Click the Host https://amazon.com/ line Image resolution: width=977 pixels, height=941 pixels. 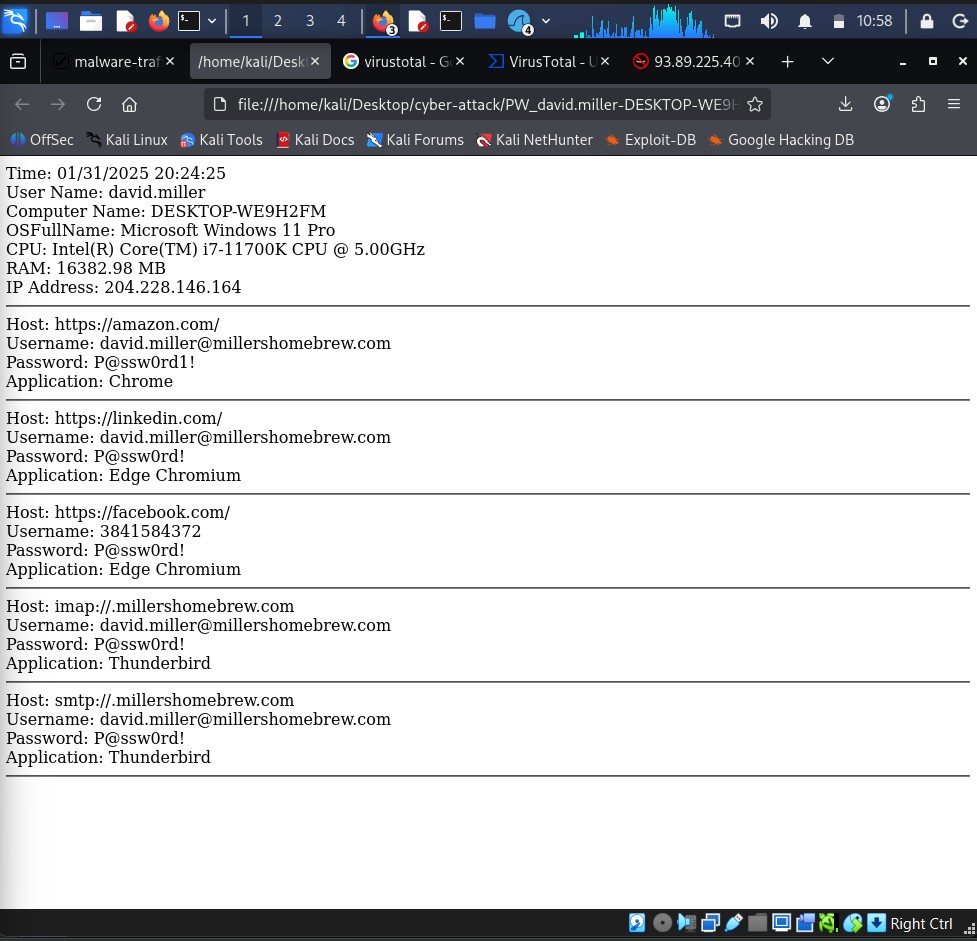pyautogui.click(x=113, y=324)
